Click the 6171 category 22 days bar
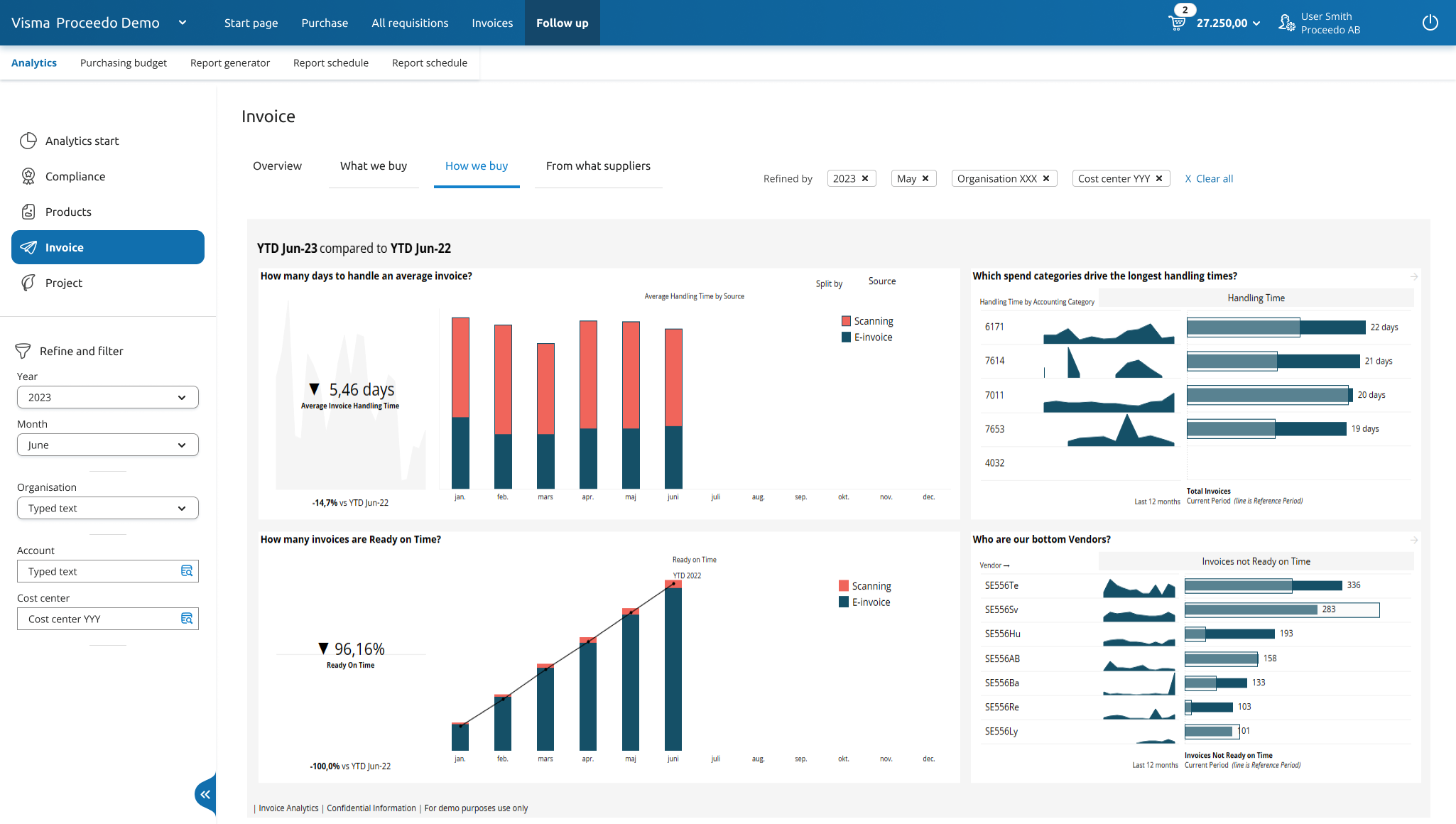Viewport: 1456px width, 824px height. click(1276, 327)
